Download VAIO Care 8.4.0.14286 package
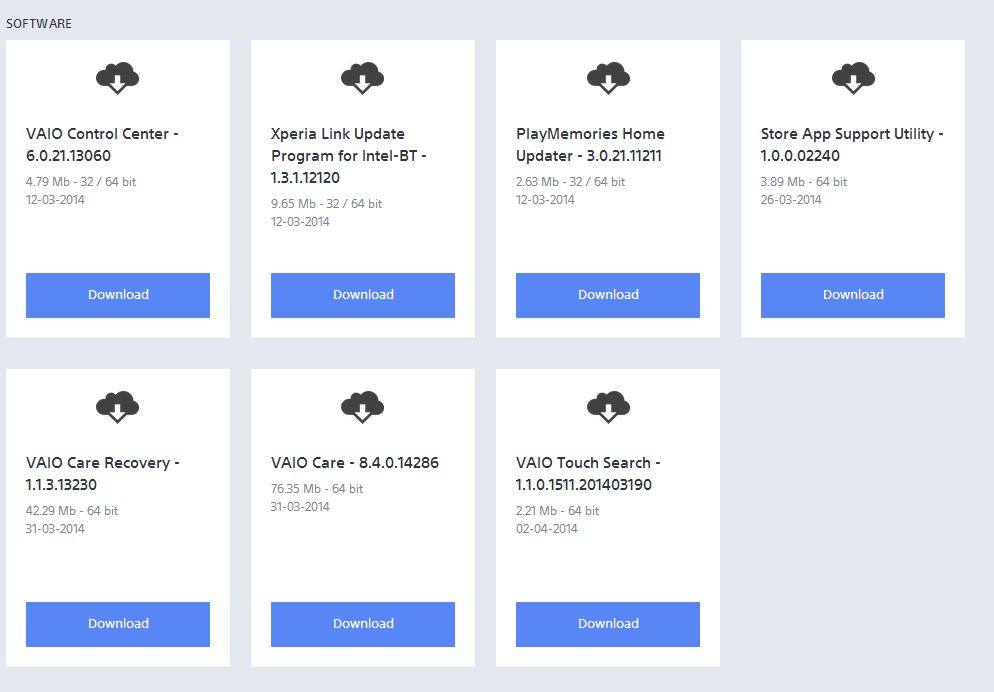This screenshot has width=994, height=692. point(363,624)
